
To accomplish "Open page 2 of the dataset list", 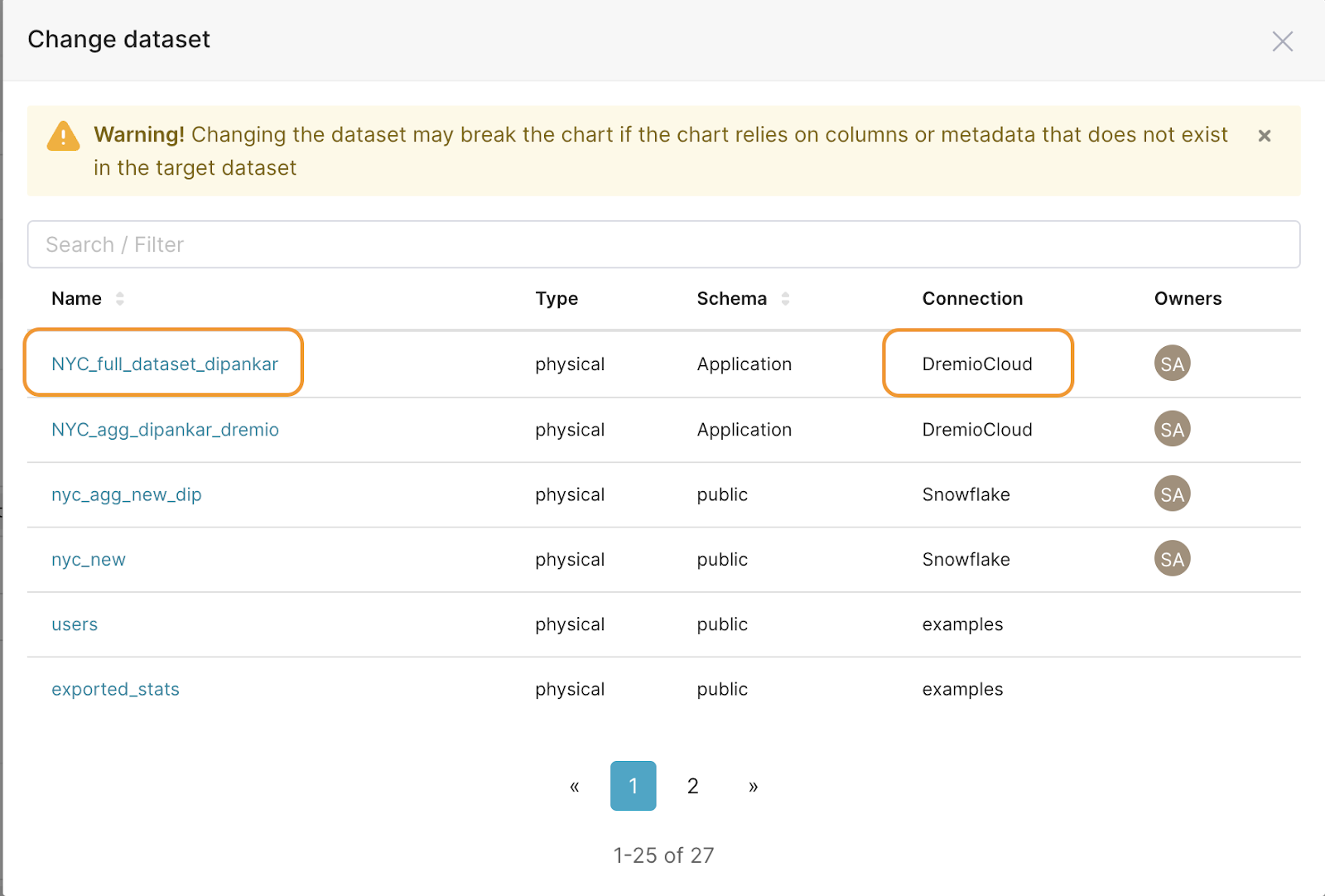I will pyautogui.click(x=692, y=785).
